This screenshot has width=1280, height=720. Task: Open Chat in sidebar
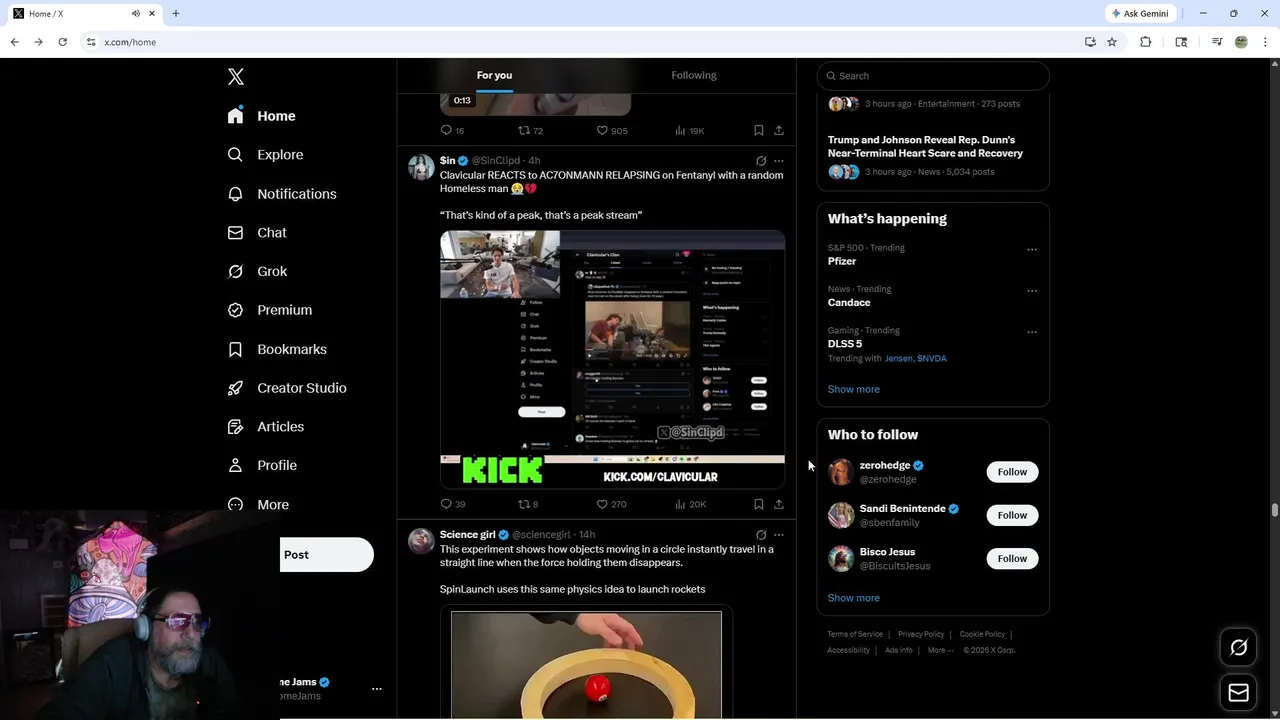pos(257,233)
